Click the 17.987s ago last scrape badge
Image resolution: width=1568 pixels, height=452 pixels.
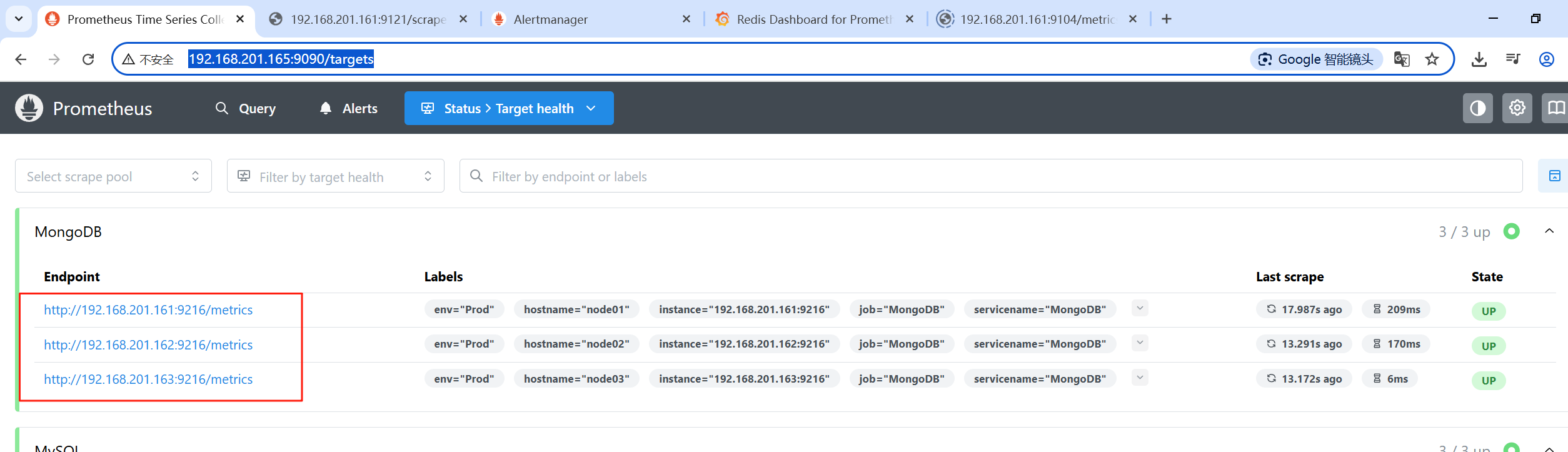click(x=1304, y=309)
